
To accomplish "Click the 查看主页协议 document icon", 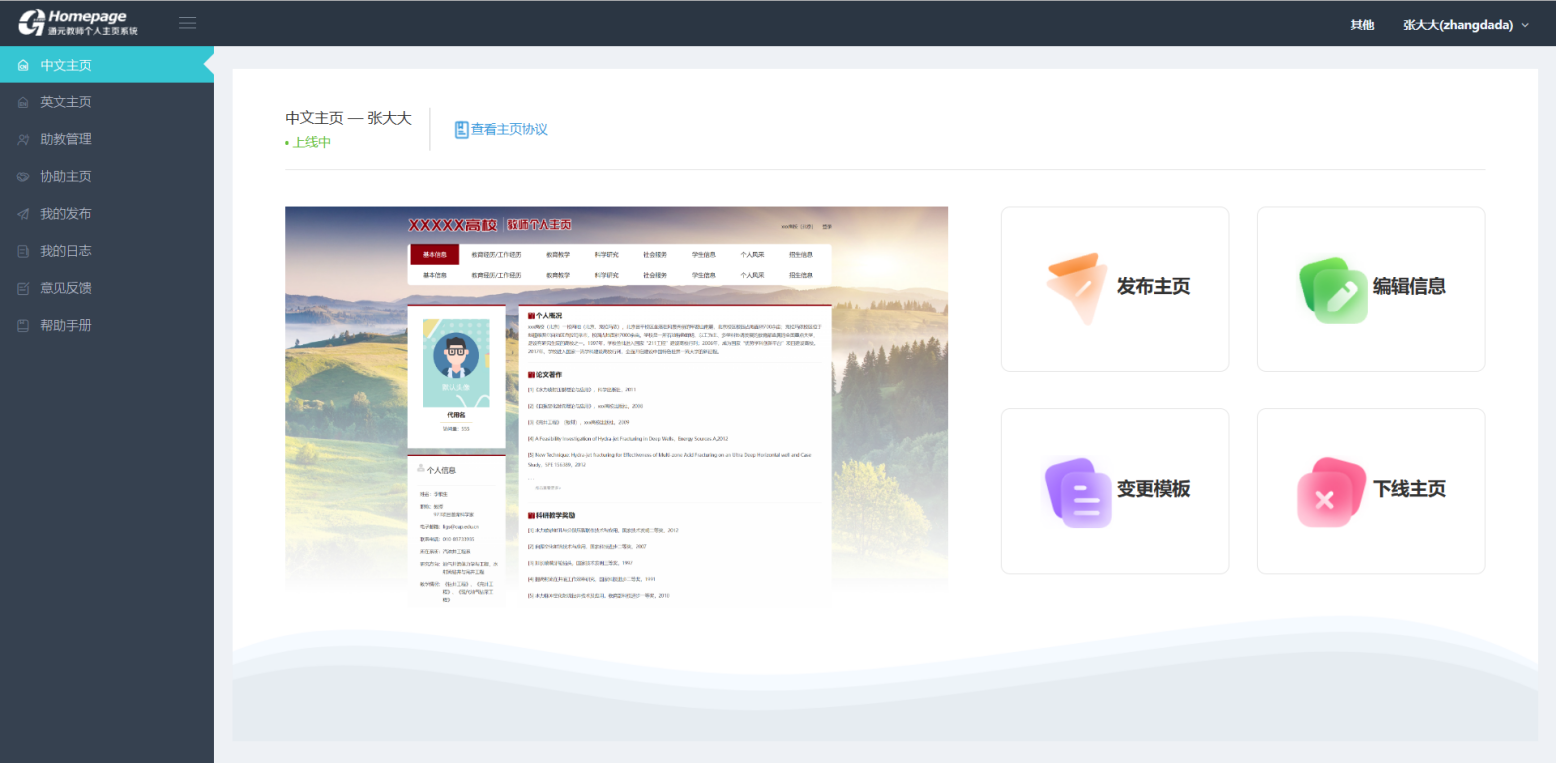I will [461, 130].
